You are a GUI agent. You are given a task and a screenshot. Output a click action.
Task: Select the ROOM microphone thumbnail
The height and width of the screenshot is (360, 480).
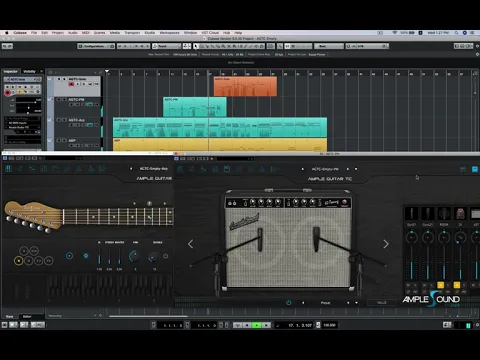click(x=444, y=213)
